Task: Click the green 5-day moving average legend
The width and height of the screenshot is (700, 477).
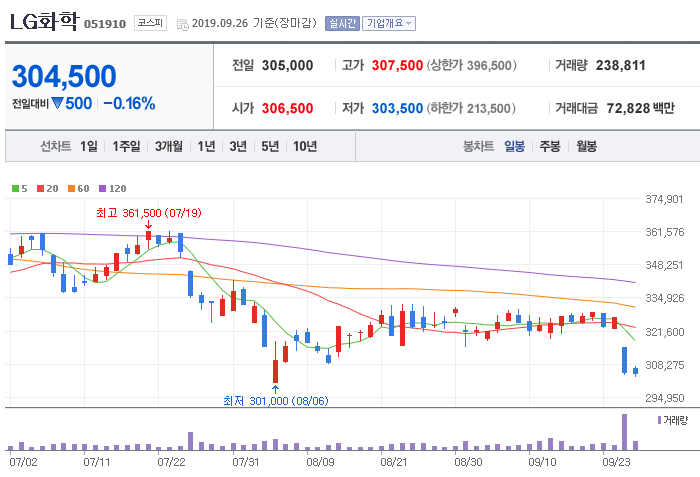Action: click(19, 188)
